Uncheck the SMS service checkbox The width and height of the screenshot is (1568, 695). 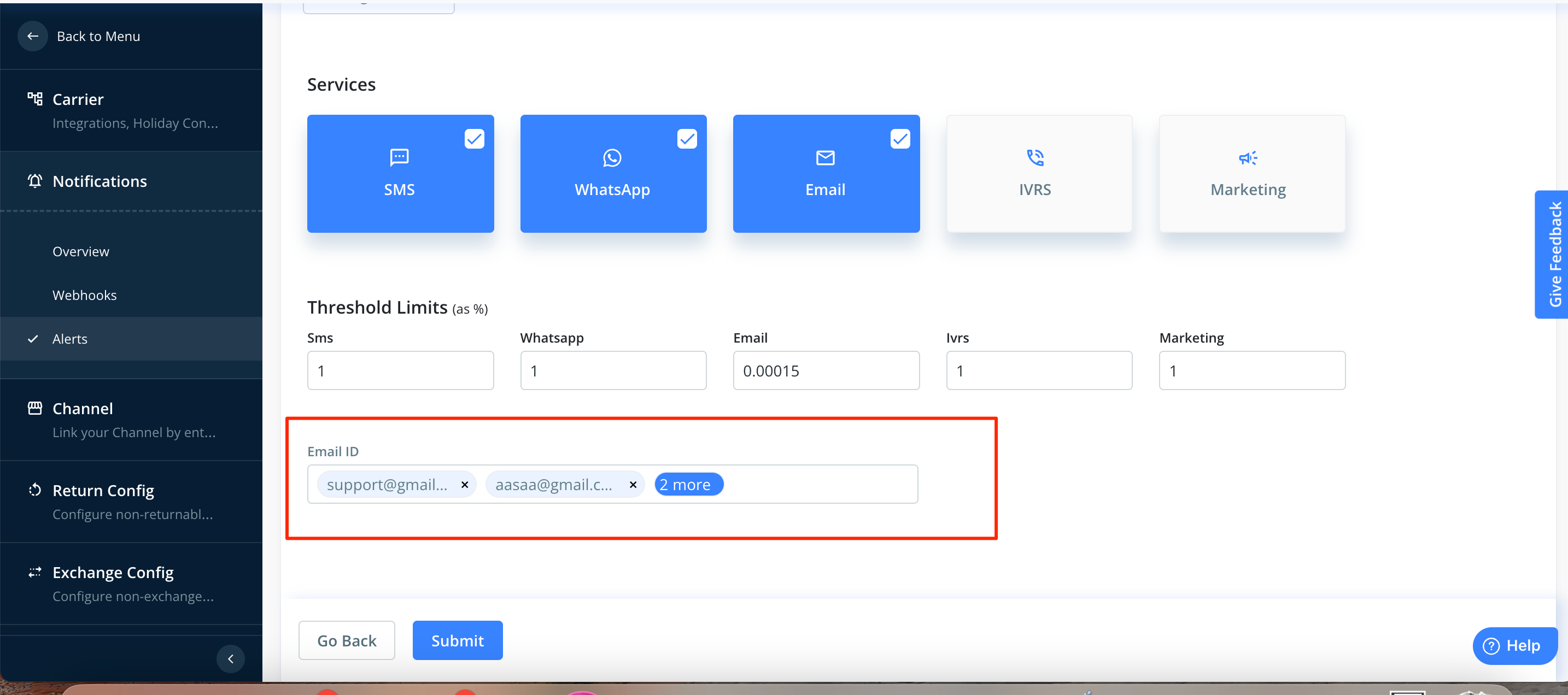pyautogui.click(x=474, y=139)
